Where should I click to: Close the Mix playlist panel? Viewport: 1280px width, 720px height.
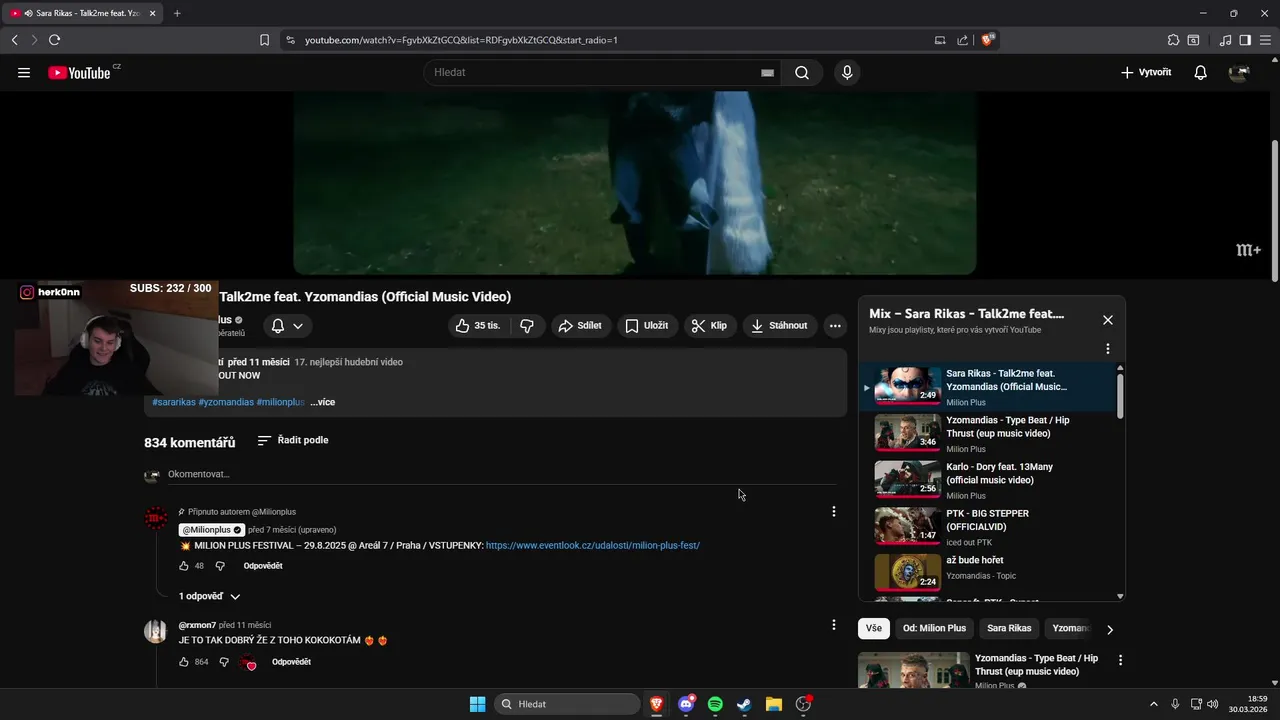(1108, 320)
